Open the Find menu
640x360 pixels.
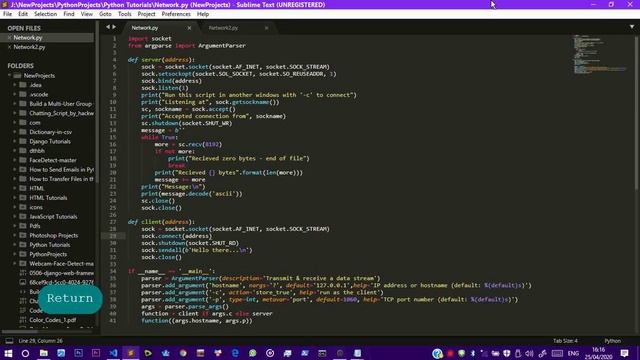[69, 14]
